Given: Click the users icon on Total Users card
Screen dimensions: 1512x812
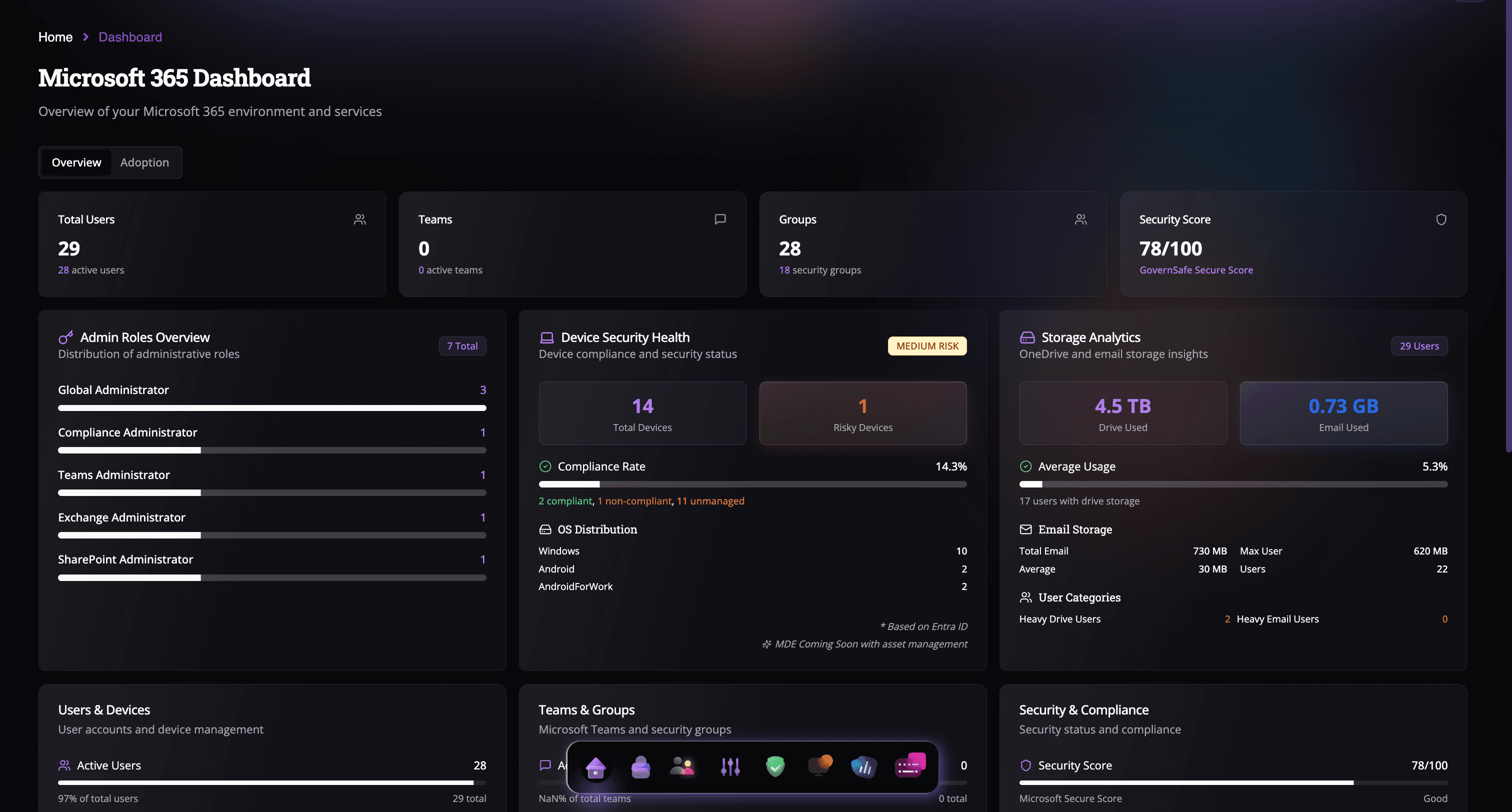Looking at the screenshot, I should 360,219.
